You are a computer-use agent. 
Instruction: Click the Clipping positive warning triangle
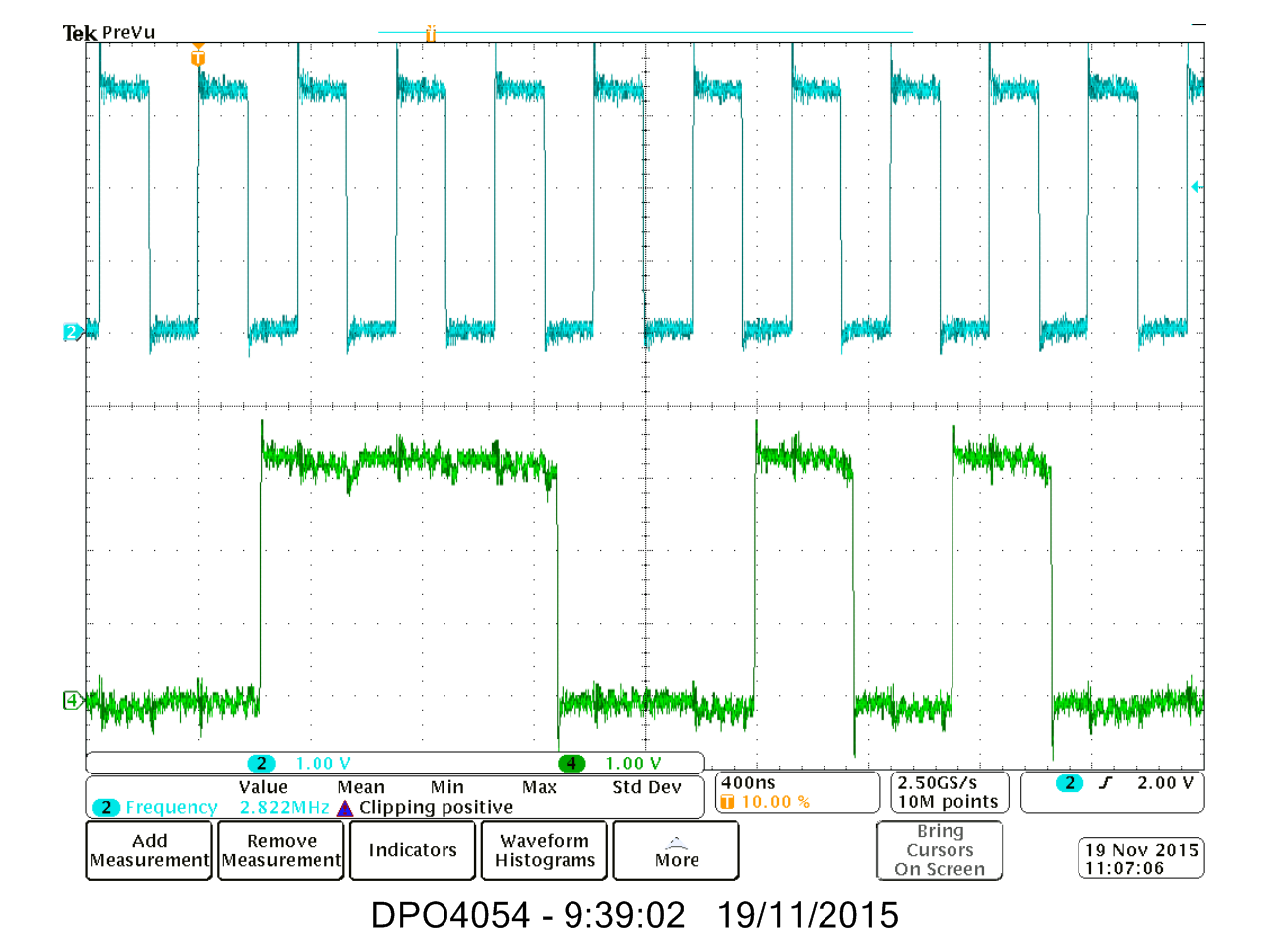click(x=343, y=807)
